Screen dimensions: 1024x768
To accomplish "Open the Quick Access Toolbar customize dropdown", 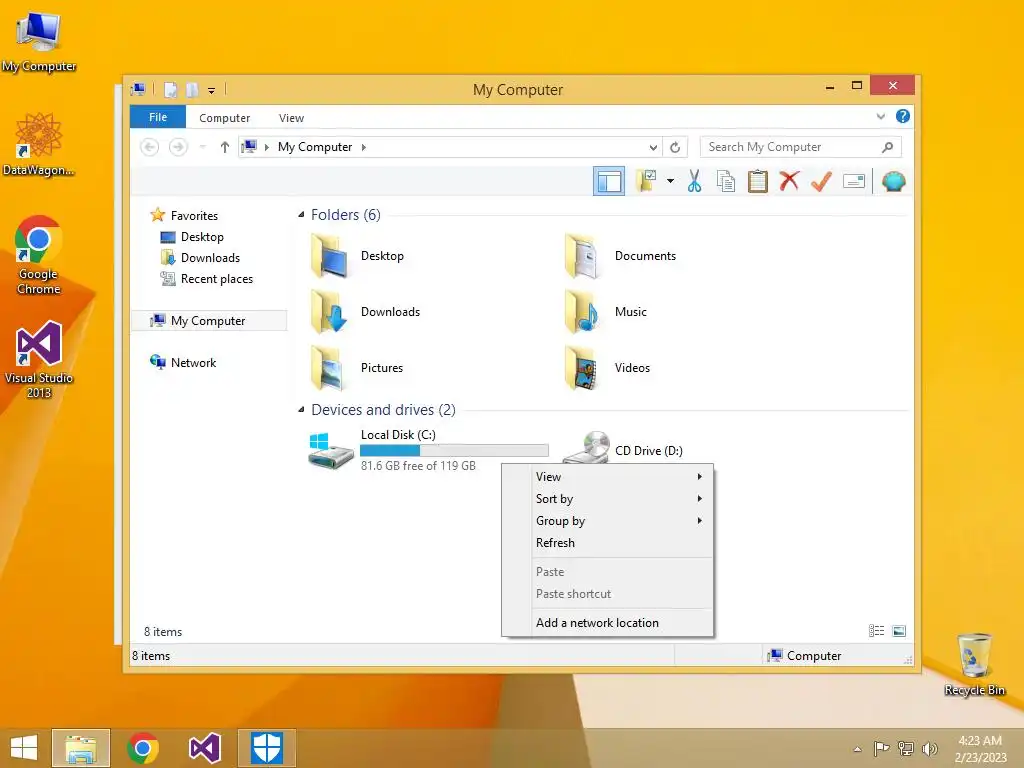I will tap(212, 90).
